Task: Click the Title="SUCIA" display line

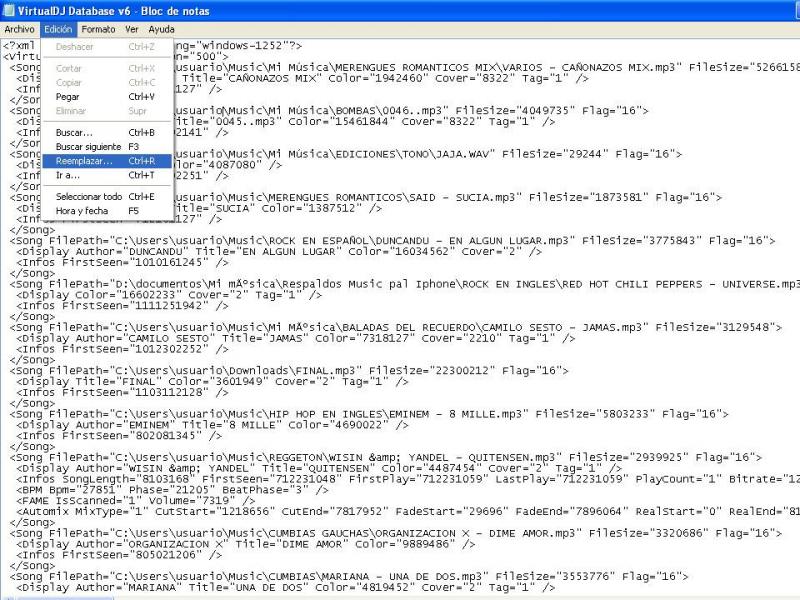Action: (278, 209)
